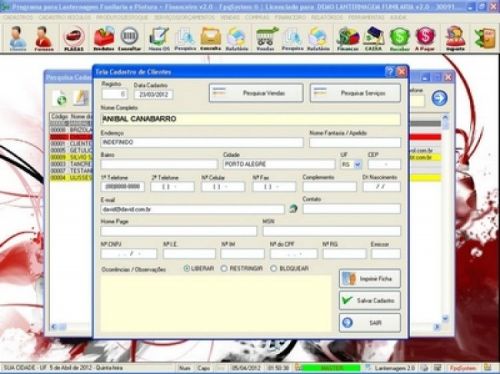This screenshot has height=374, width=500.
Task: Open the RELATÓRIOS menu
Action: [327, 17]
